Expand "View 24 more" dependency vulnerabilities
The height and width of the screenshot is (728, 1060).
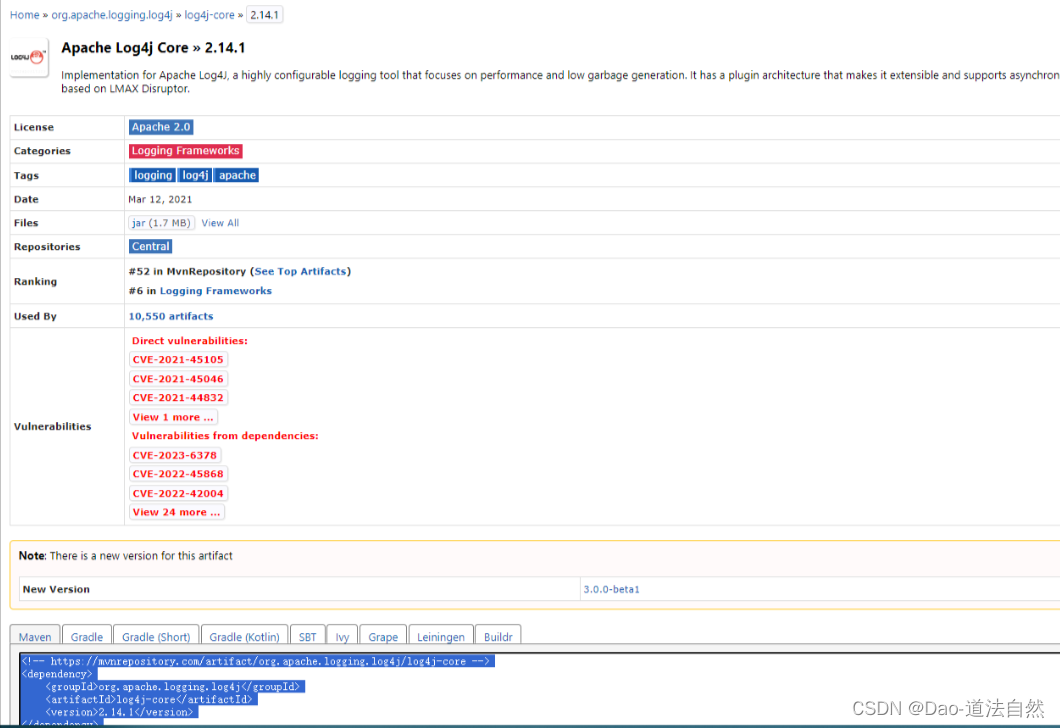pyautogui.click(x=176, y=511)
